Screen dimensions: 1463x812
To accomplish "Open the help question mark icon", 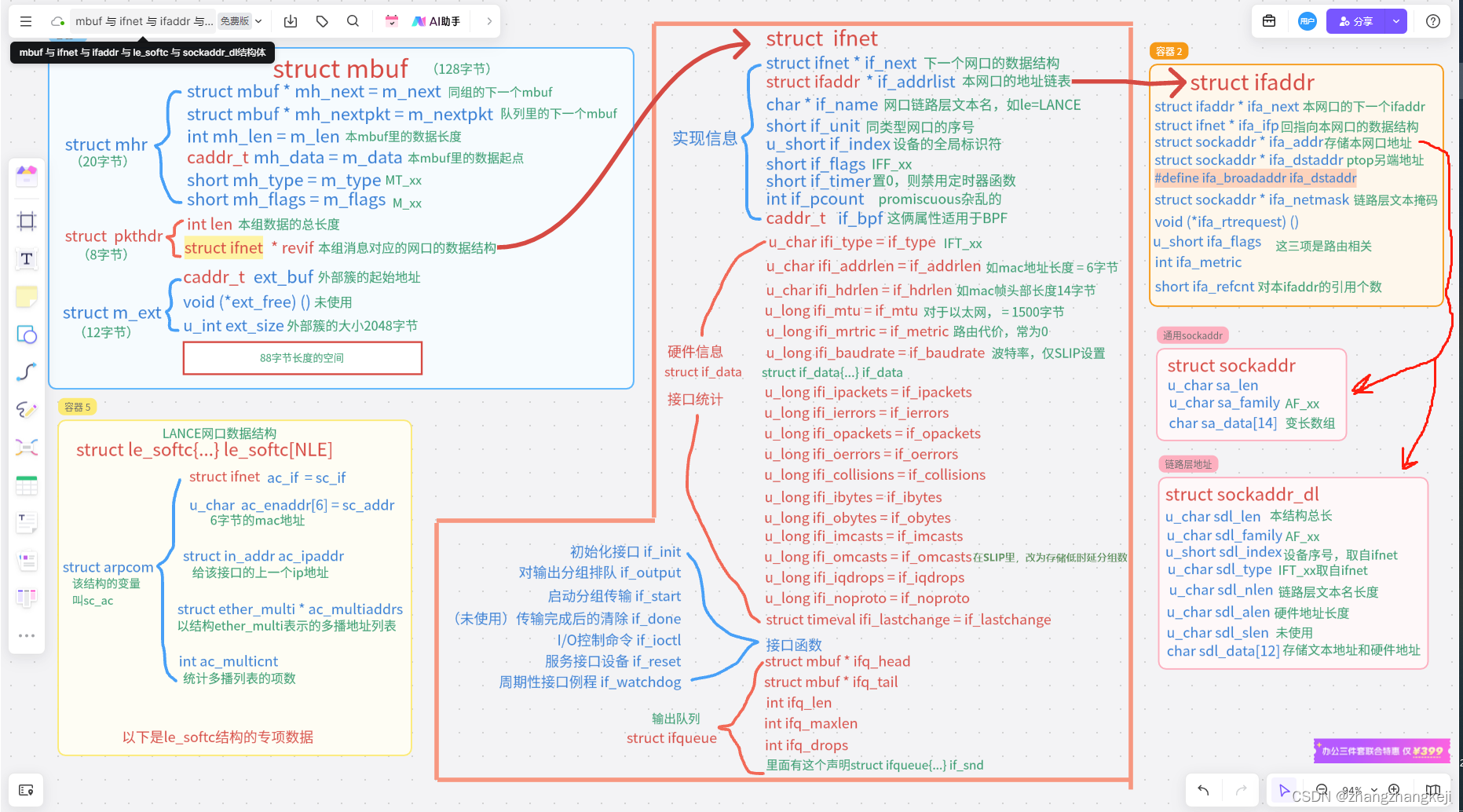I will tap(1433, 21).
